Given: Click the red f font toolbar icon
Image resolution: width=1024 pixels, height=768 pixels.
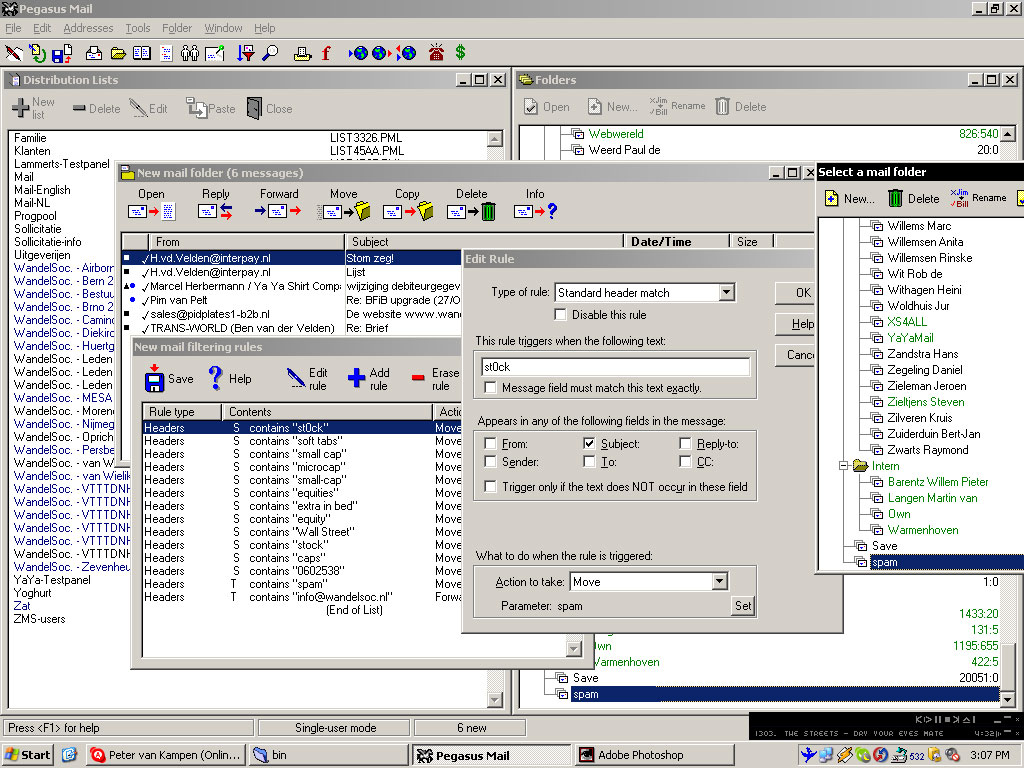Looking at the screenshot, I should [326, 53].
